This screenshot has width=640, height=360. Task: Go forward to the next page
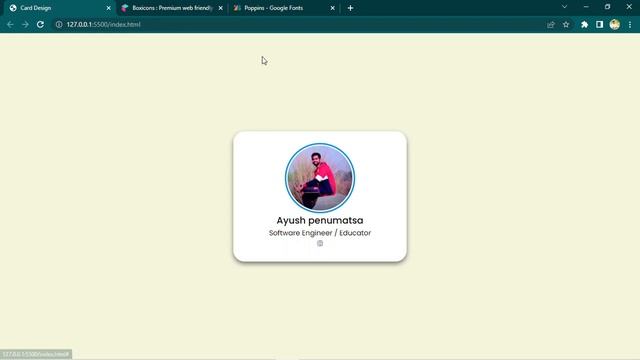pyautogui.click(x=25, y=24)
